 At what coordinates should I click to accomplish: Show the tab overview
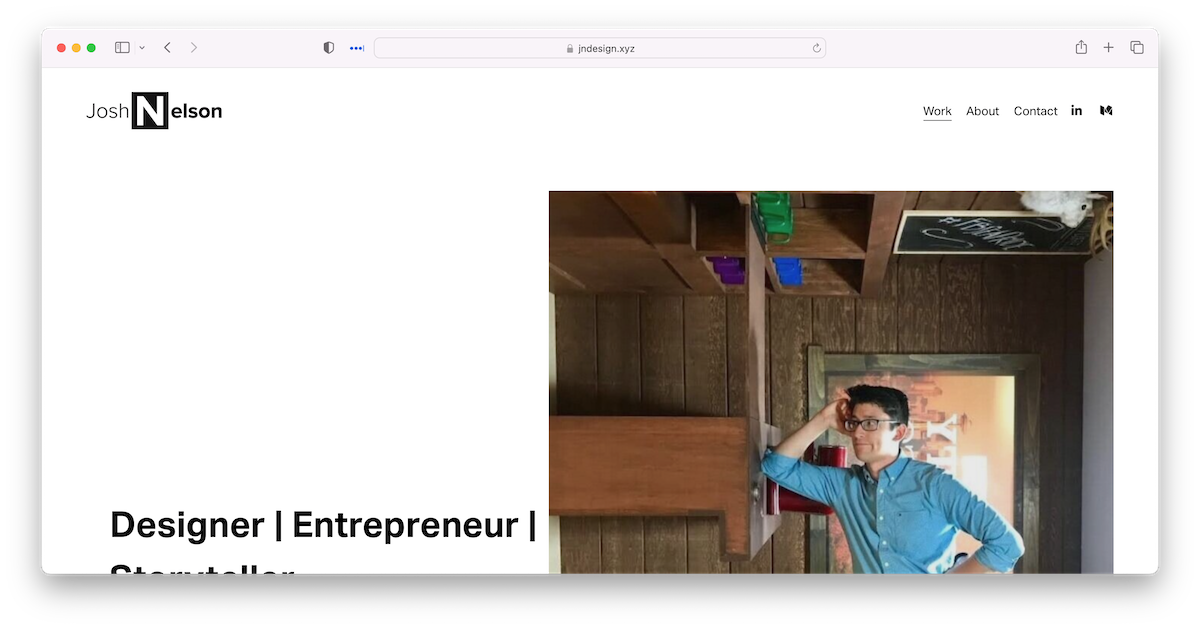point(1137,48)
